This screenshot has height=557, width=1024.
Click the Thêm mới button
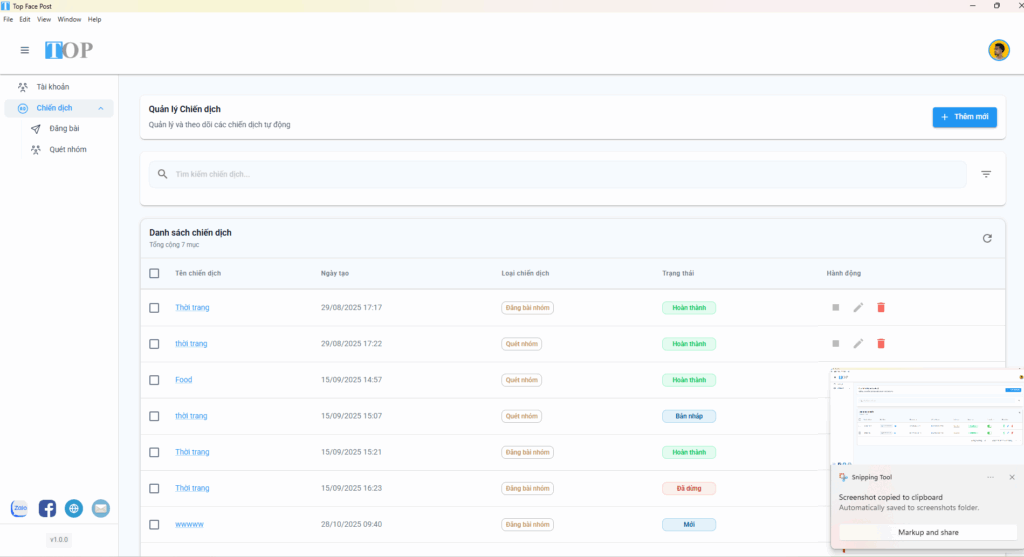pyautogui.click(x=965, y=117)
